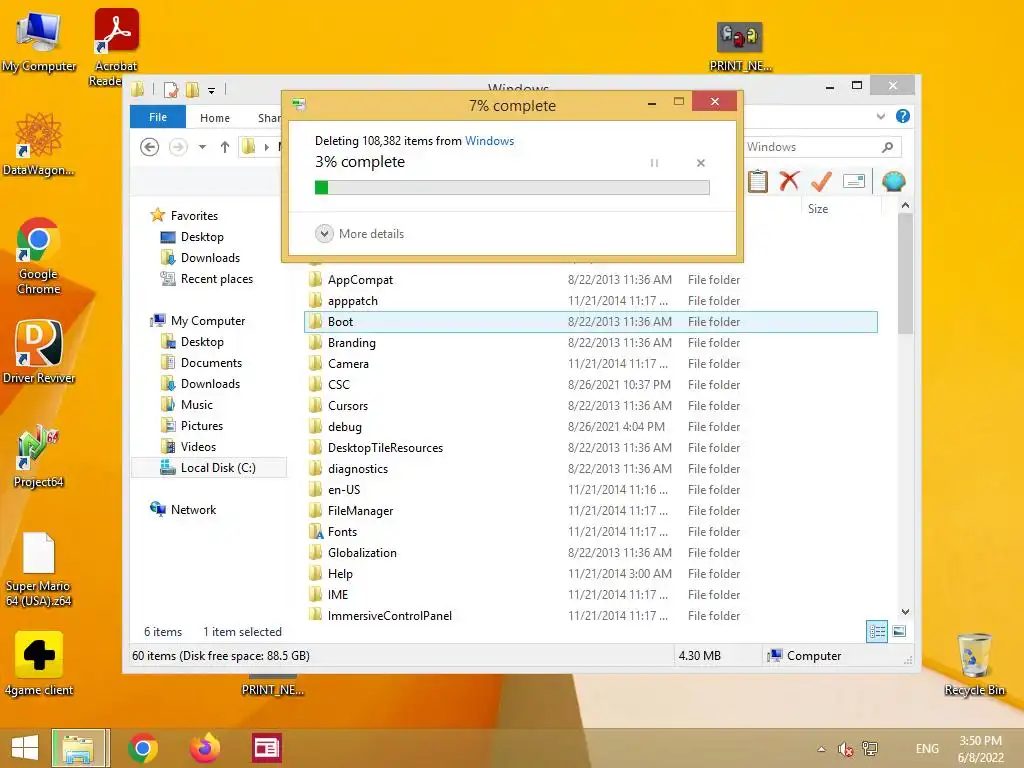Open File Explorer from the taskbar

tap(81, 748)
